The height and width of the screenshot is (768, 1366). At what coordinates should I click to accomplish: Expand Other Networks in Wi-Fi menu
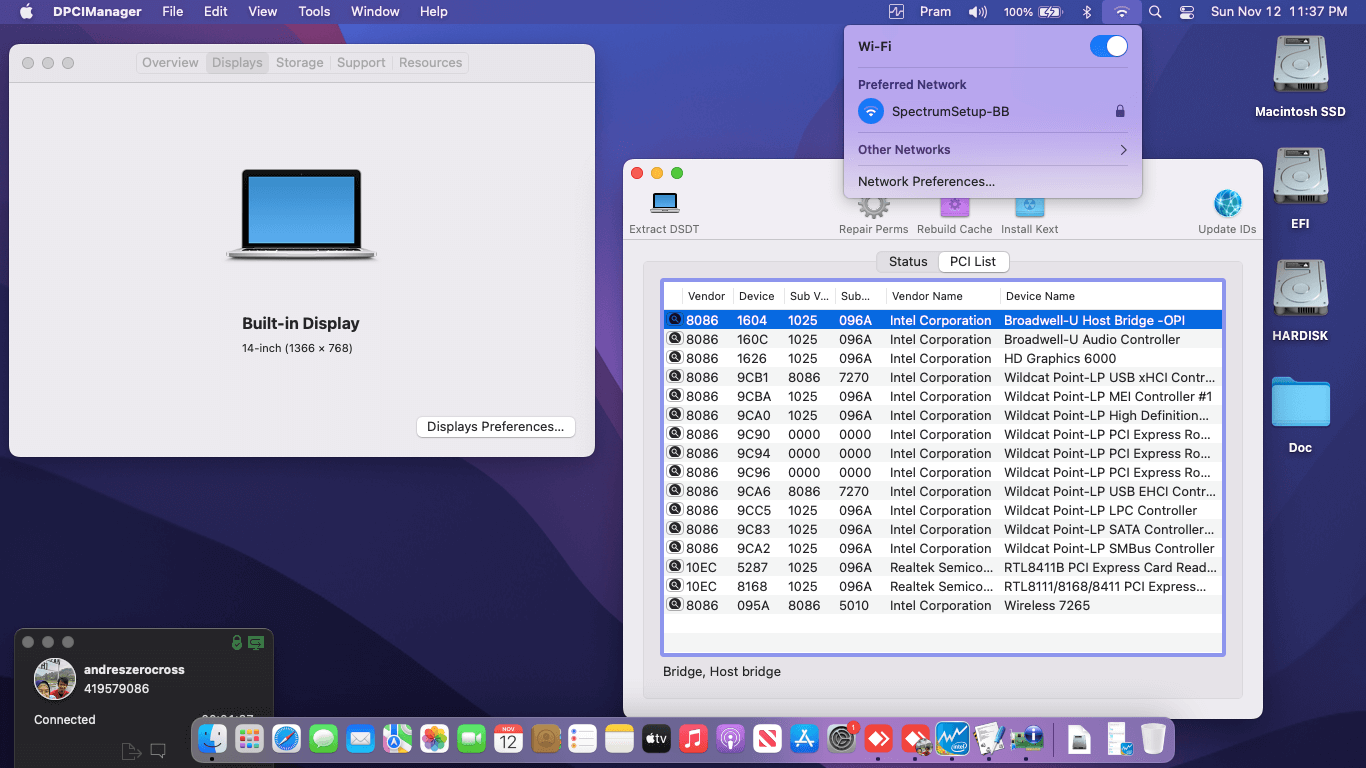coord(992,149)
